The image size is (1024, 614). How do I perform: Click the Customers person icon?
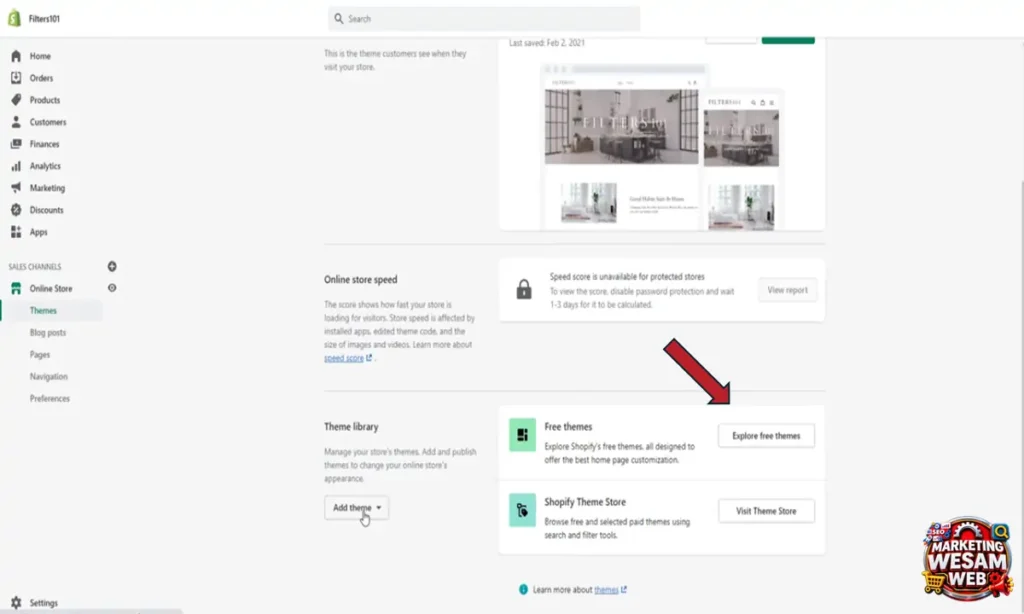(16, 122)
